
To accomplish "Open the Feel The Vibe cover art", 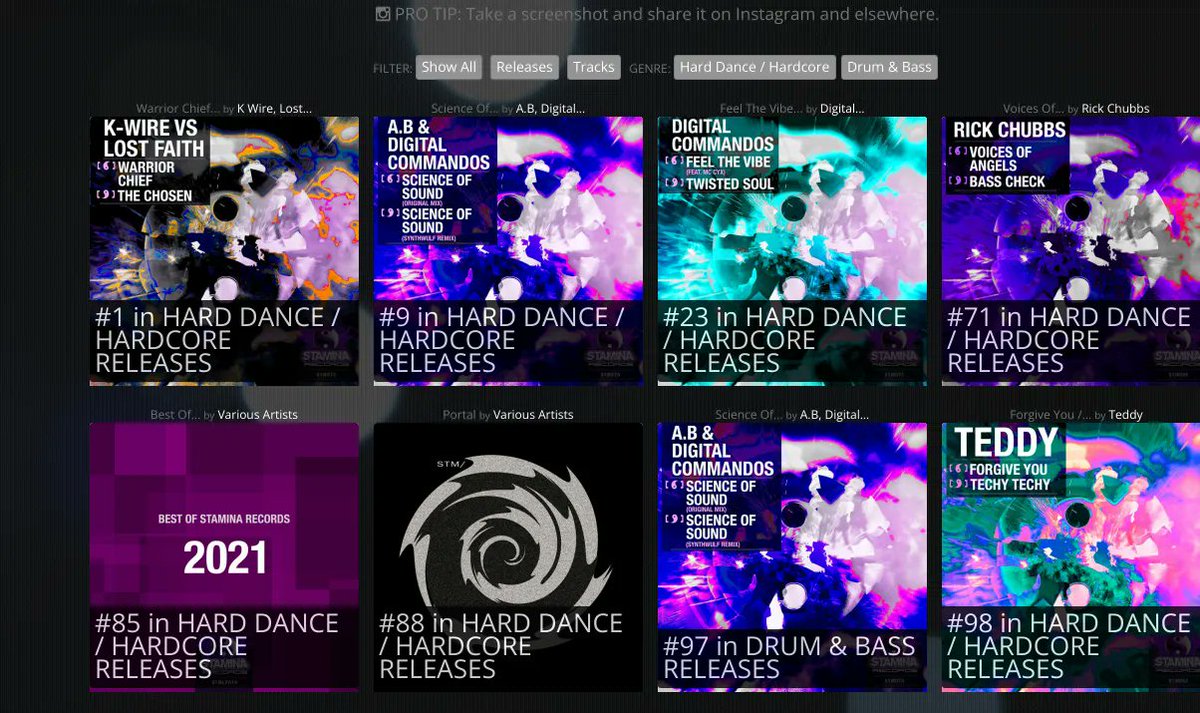I will (792, 251).
